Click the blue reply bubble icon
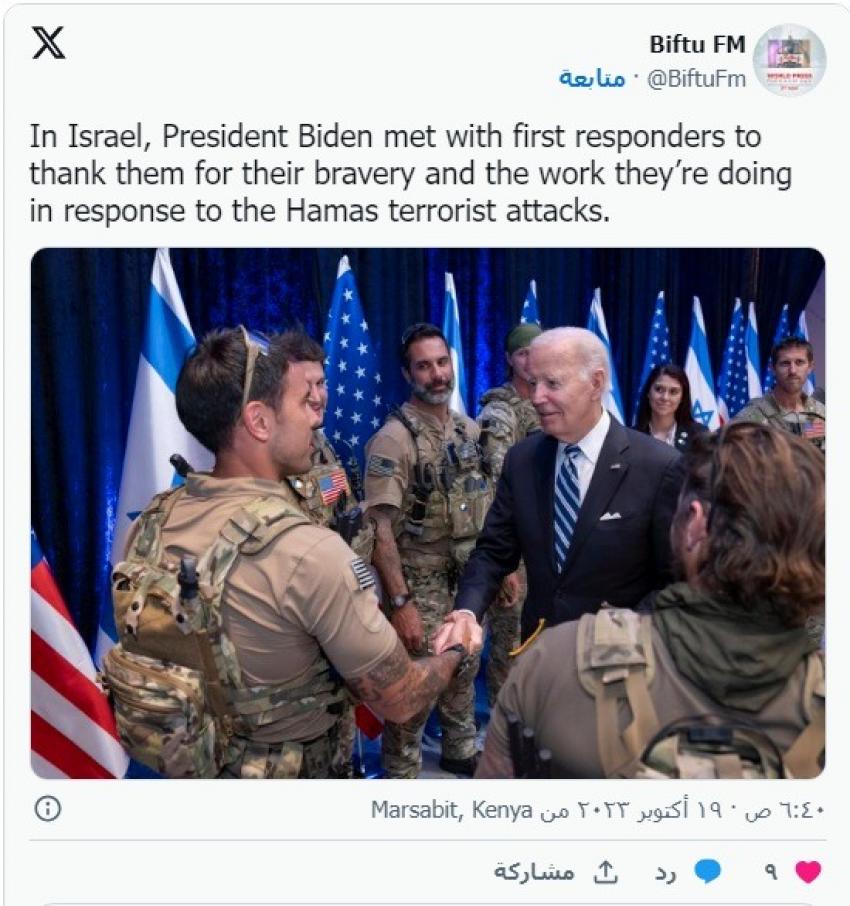This screenshot has height=906, width=850. click(x=708, y=871)
